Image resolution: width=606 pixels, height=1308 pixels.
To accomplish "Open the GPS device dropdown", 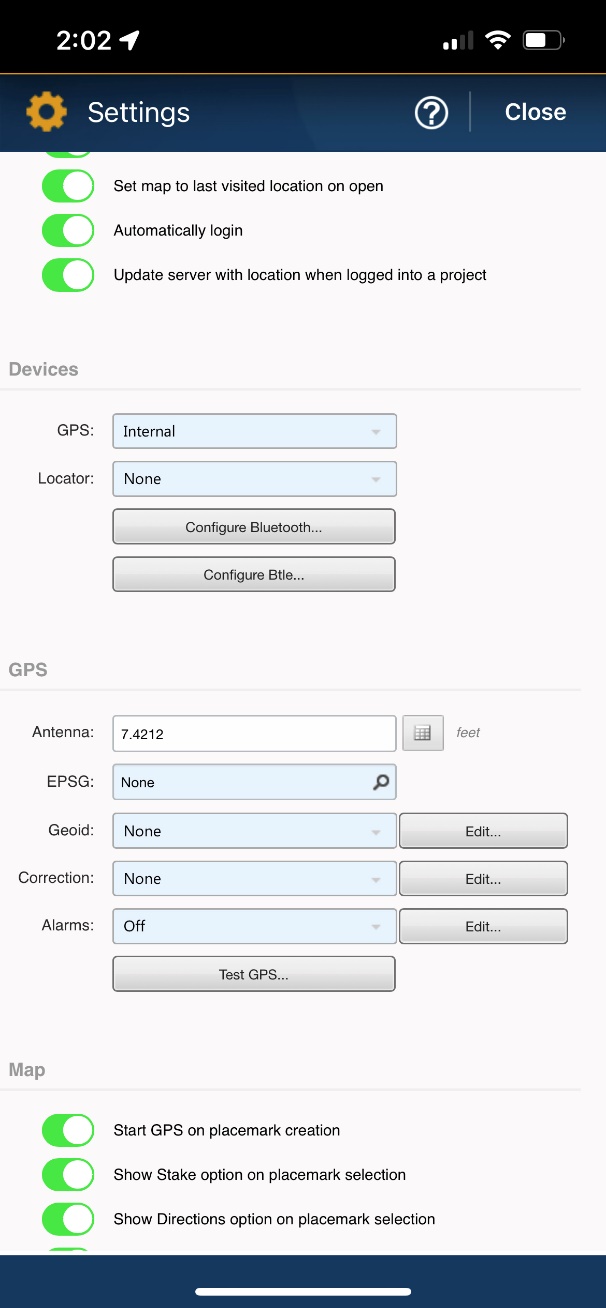I will pyautogui.click(x=254, y=431).
